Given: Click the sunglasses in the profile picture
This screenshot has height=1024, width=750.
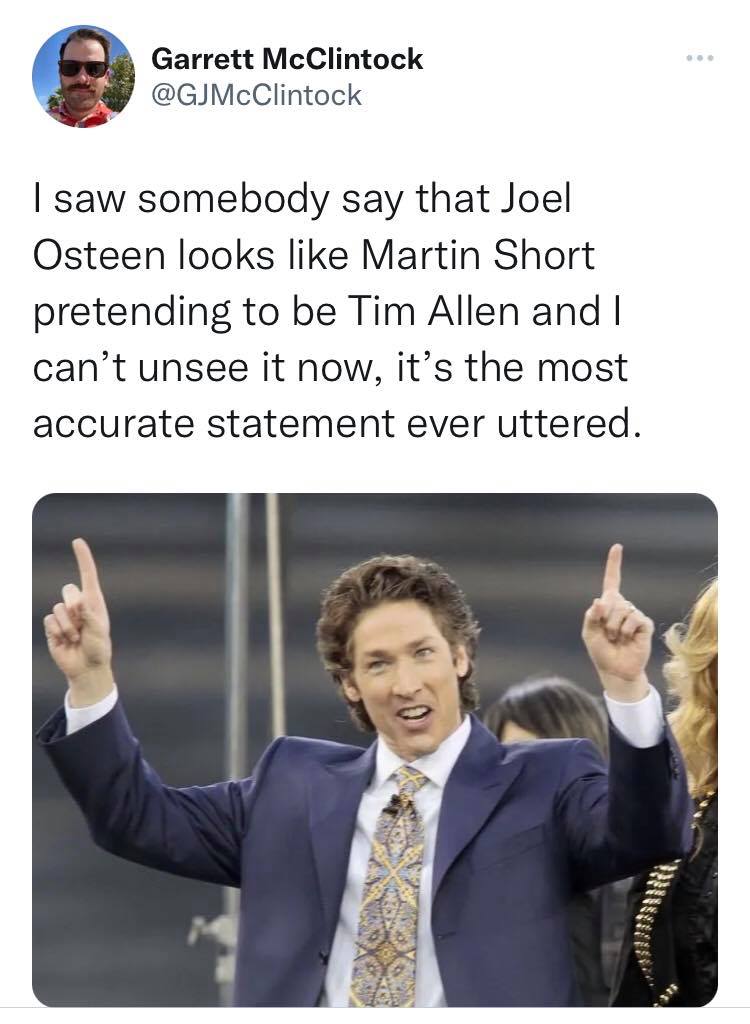Looking at the screenshot, I should (x=83, y=68).
